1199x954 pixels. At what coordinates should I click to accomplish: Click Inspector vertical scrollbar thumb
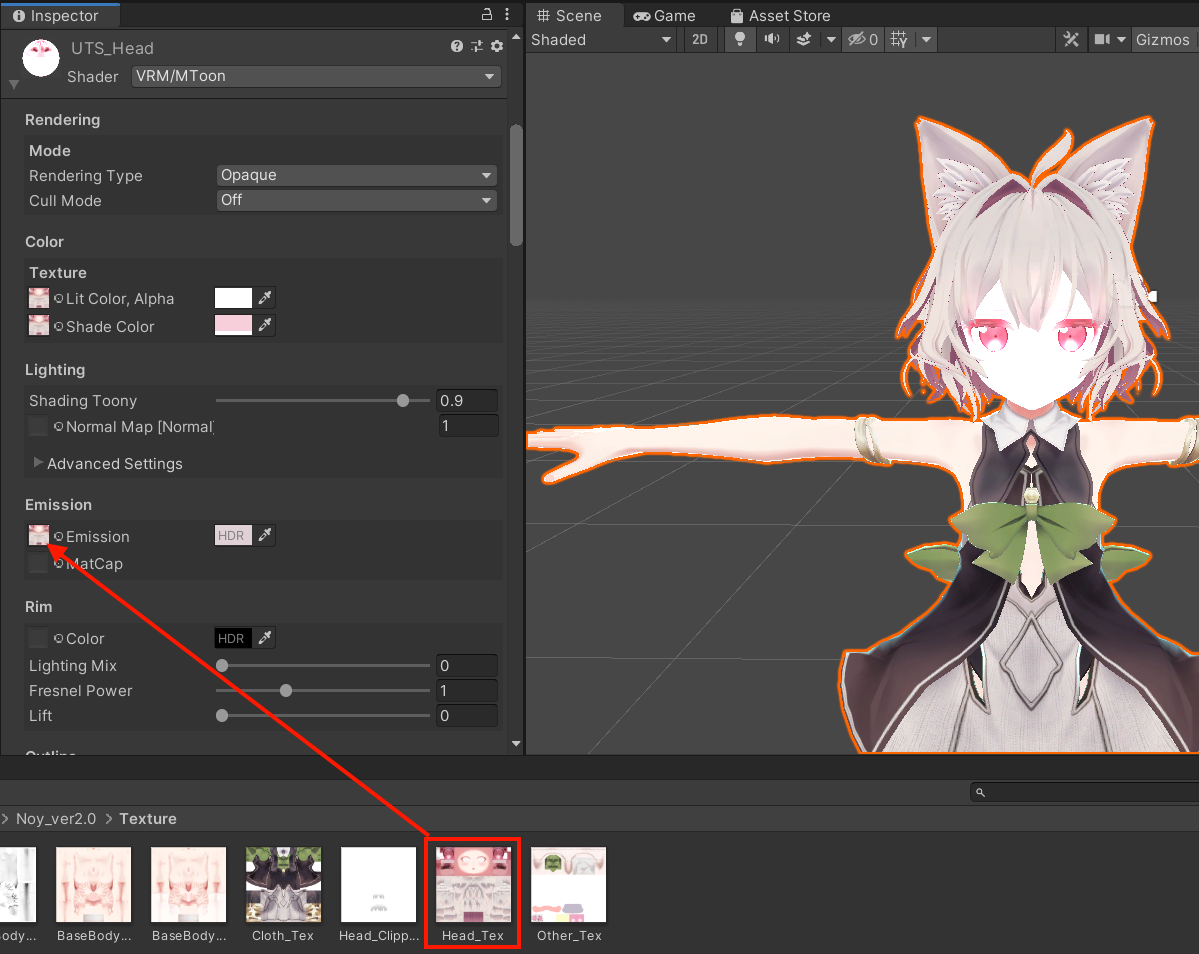516,185
